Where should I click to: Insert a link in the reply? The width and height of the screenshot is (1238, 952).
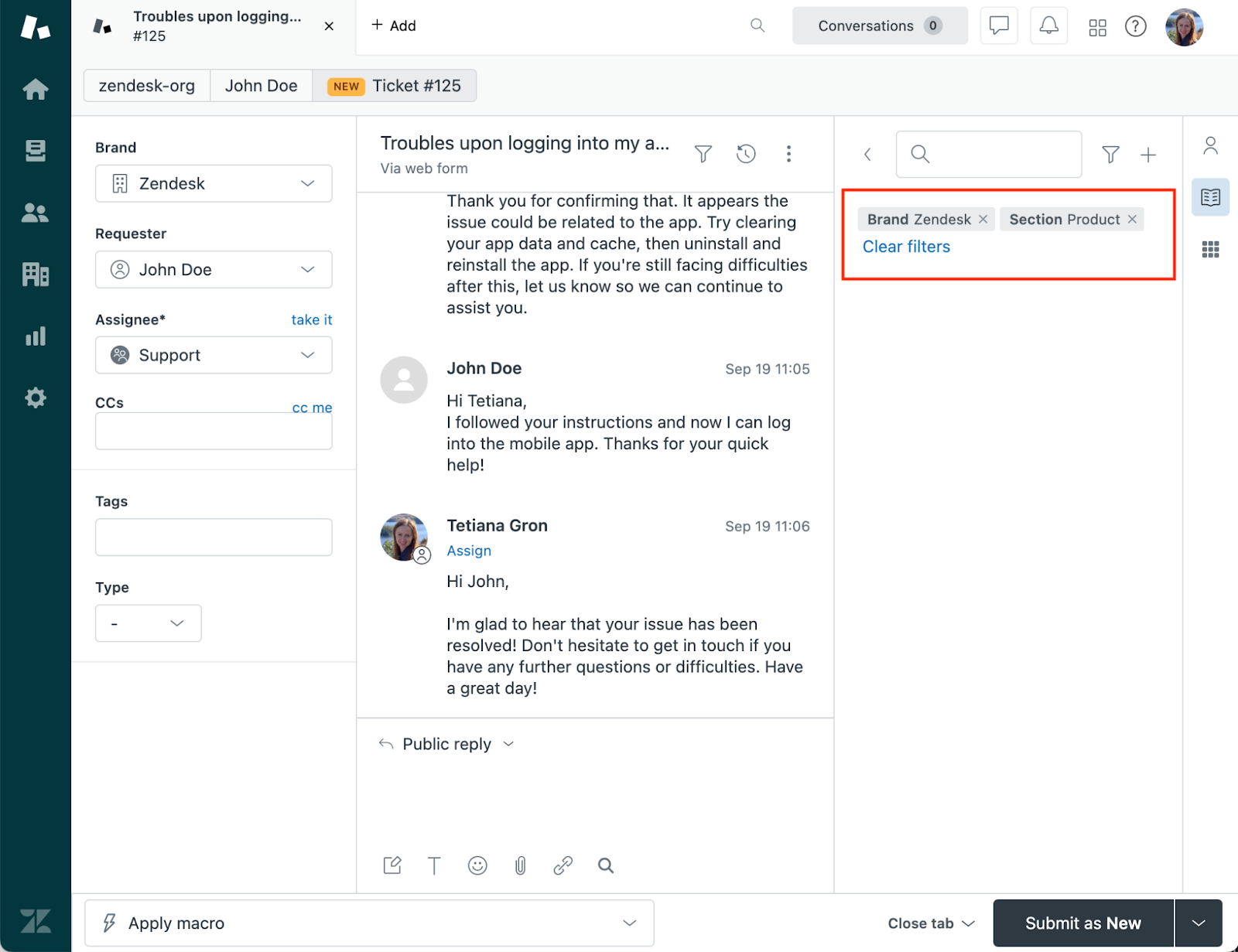coord(563,865)
